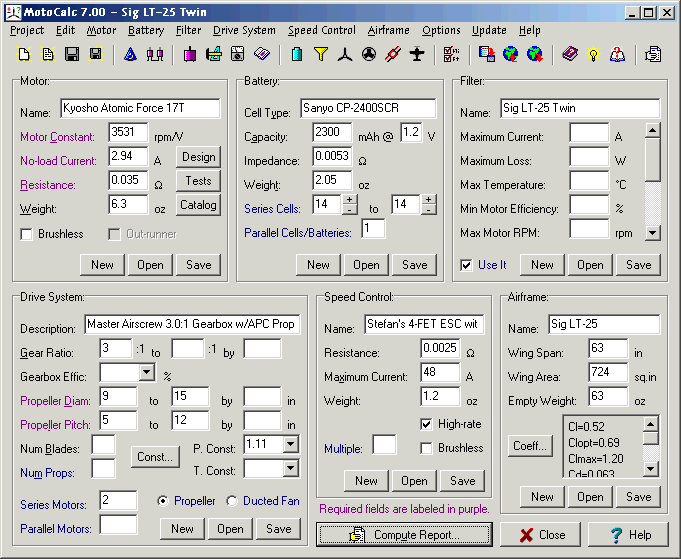
Task: Click the compute report toolbar icon
Action: coord(653,54)
